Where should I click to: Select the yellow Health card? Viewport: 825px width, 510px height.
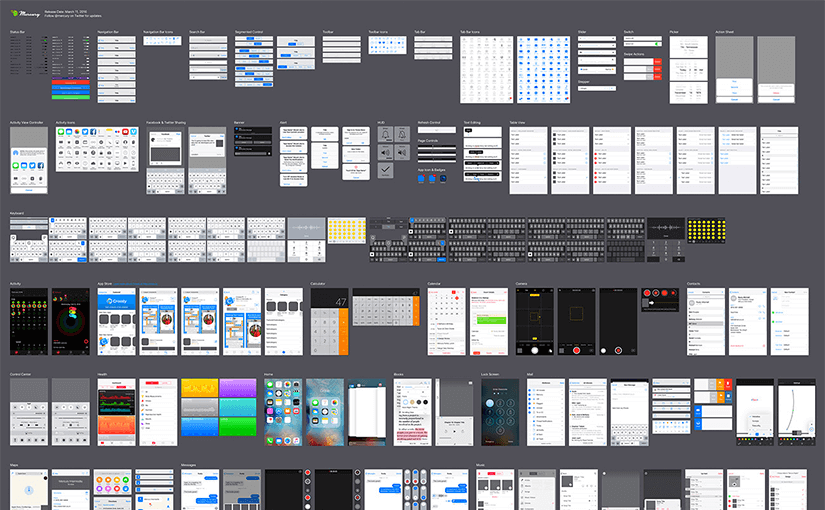click(199, 388)
